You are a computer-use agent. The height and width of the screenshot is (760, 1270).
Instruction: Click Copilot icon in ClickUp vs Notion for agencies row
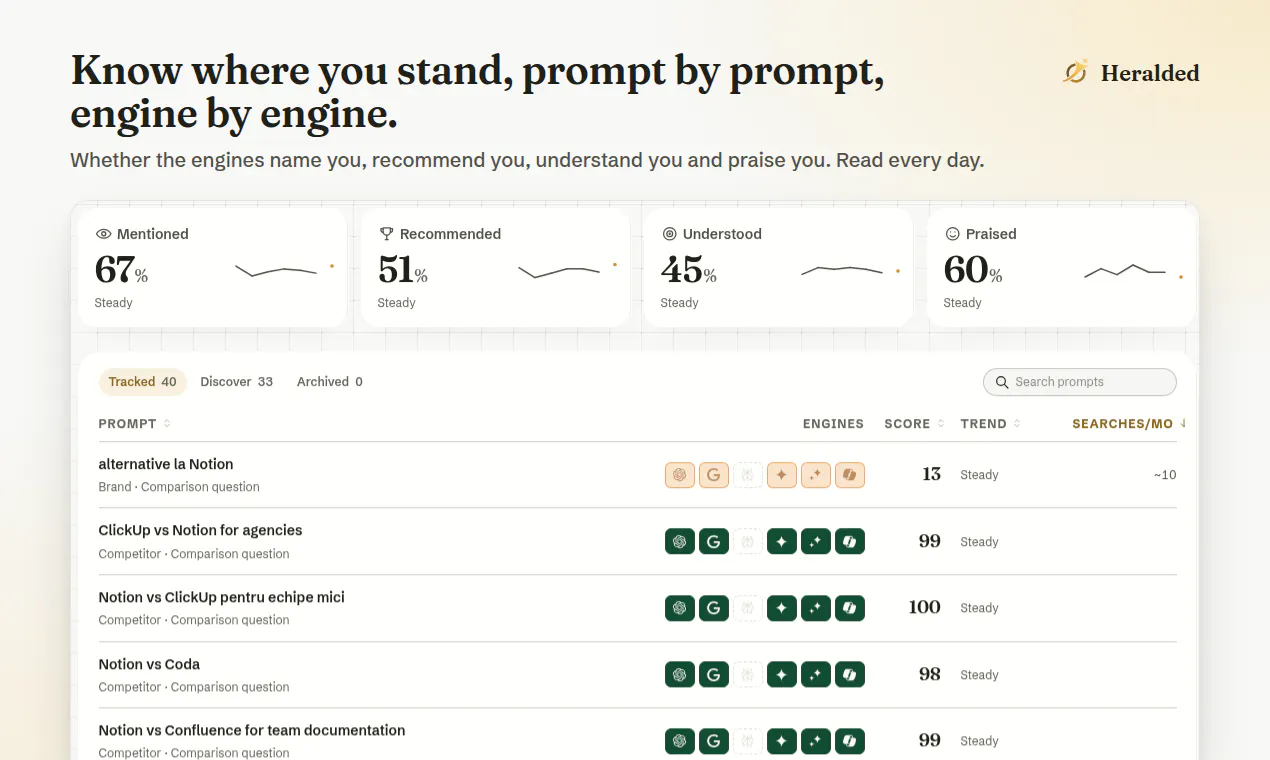[850, 542]
